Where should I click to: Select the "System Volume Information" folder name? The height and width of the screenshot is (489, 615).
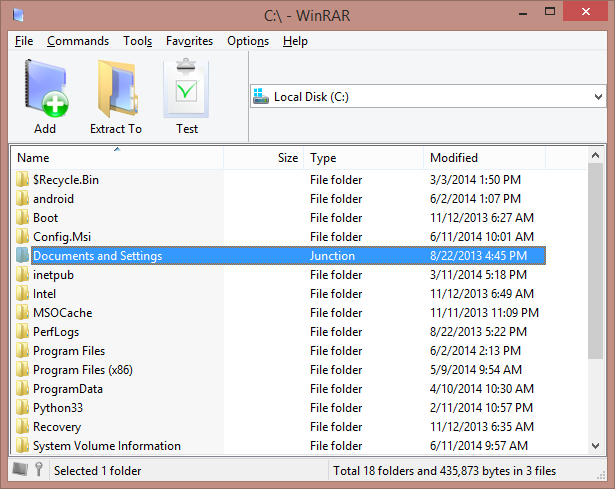click(107, 446)
